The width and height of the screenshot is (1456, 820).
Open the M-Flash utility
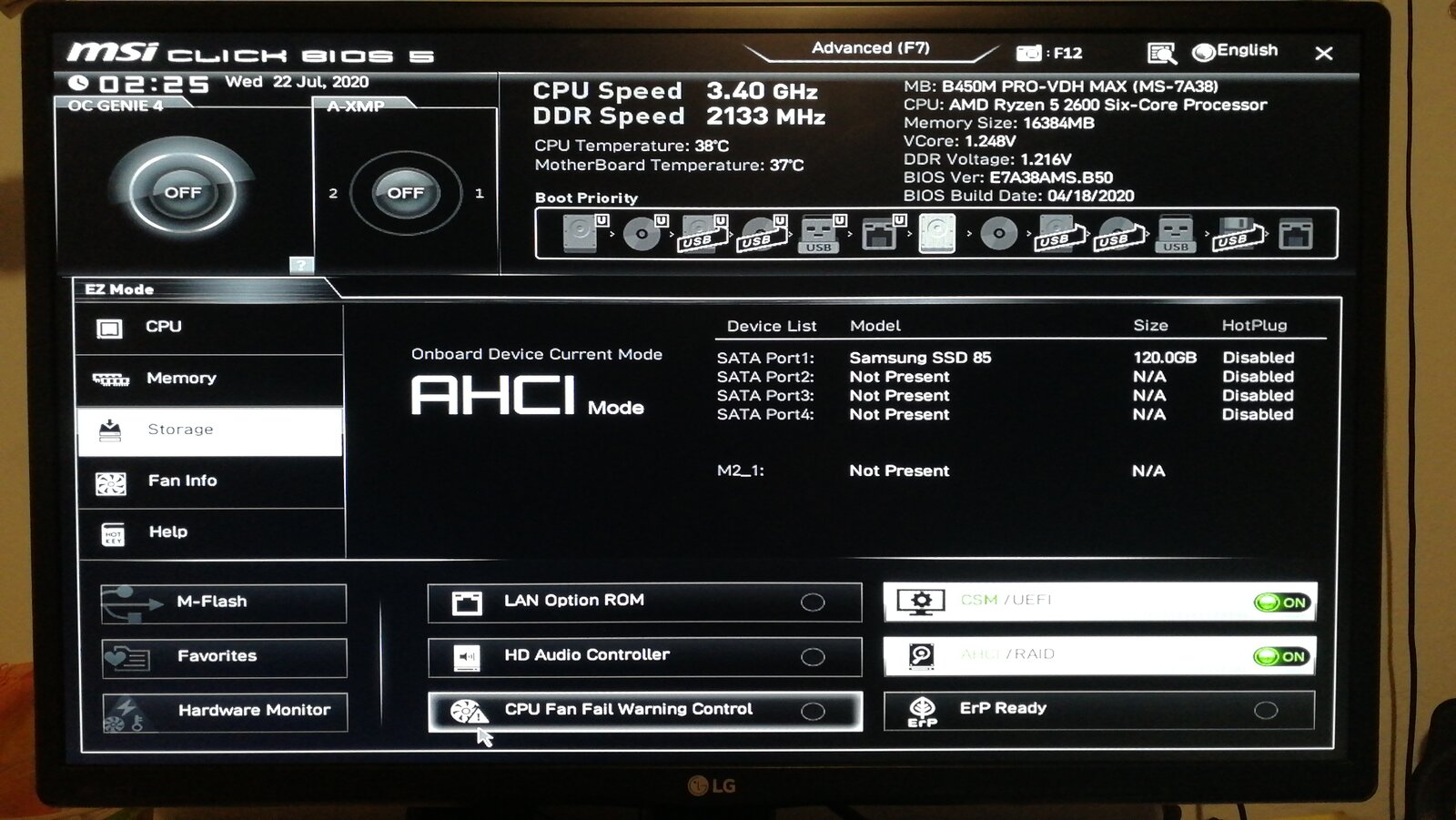(x=224, y=602)
